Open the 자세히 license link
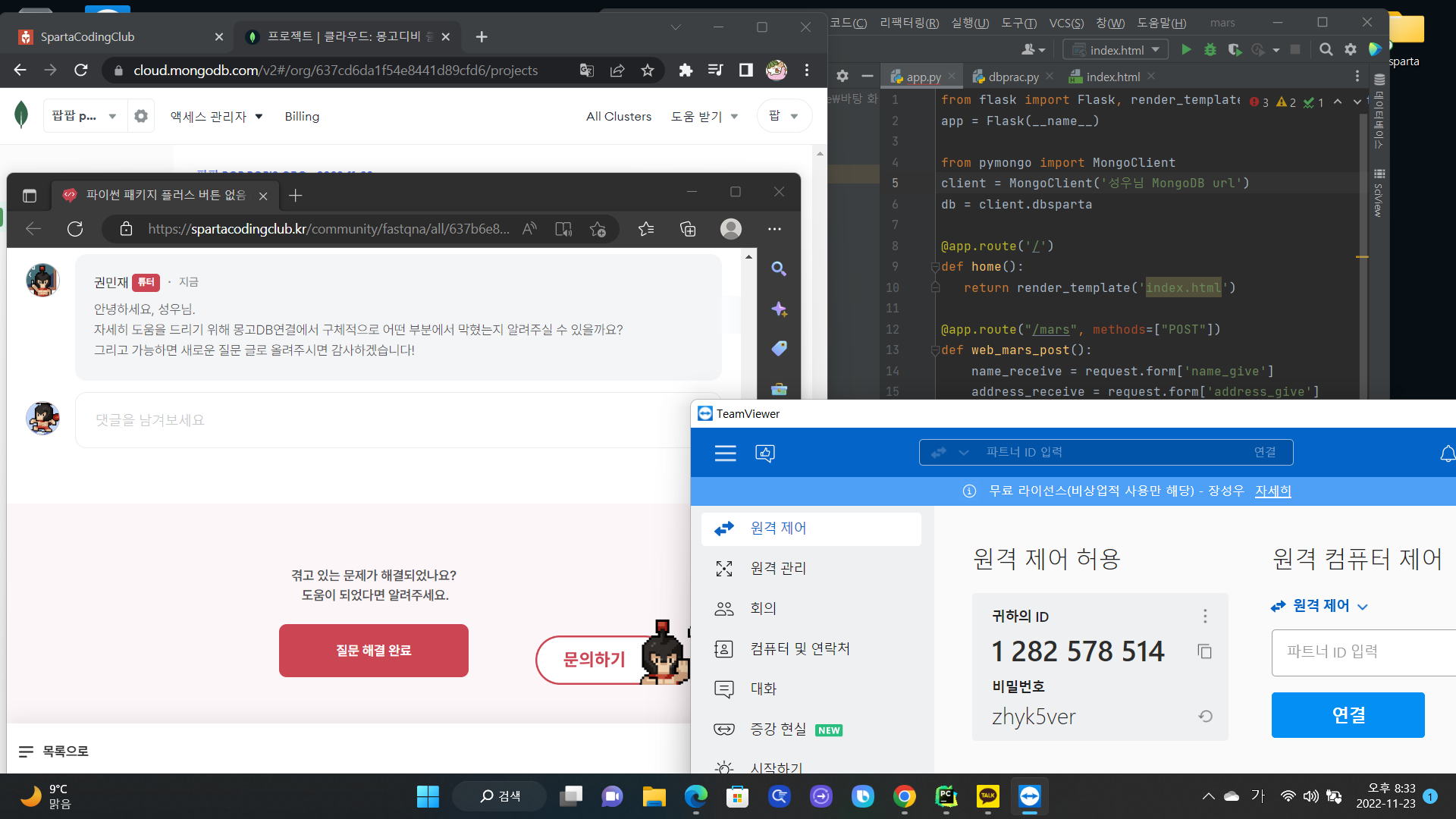The height and width of the screenshot is (819, 1456). click(x=1272, y=491)
